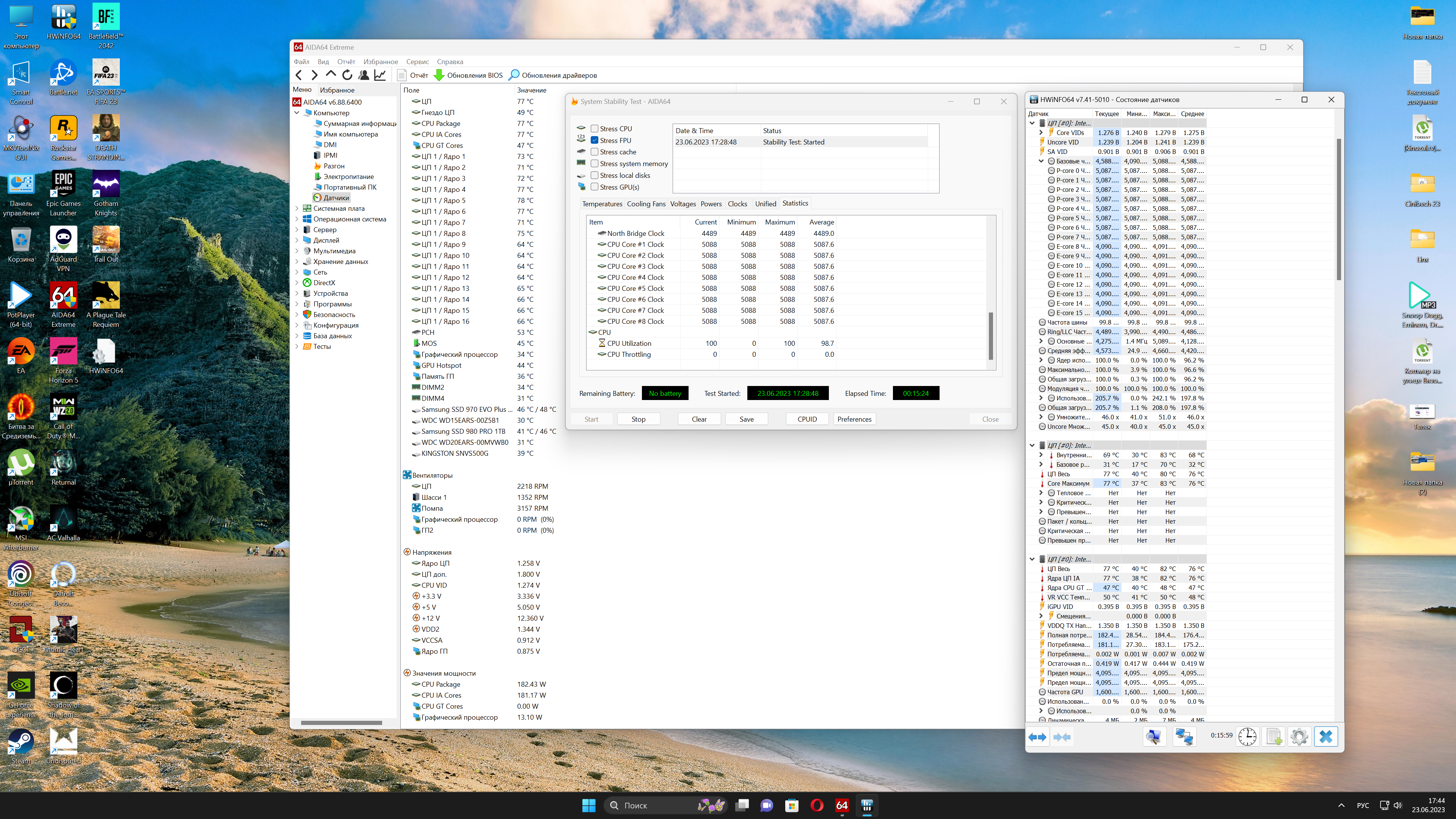Click the HWiNFO clock reset icon
Viewport: 1456px width, 819px height.
pos(1247,737)
